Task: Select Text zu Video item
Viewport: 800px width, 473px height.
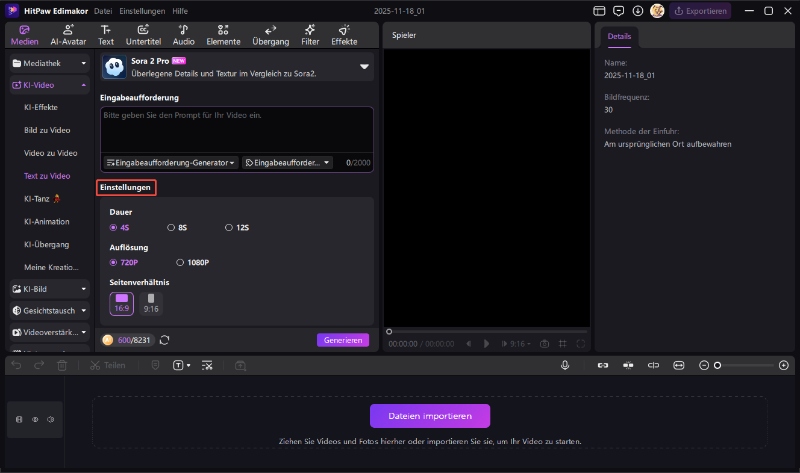Action: 47,176
